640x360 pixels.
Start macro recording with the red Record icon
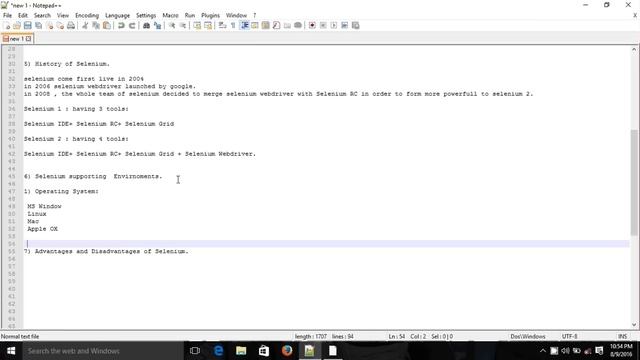point(312,26)
